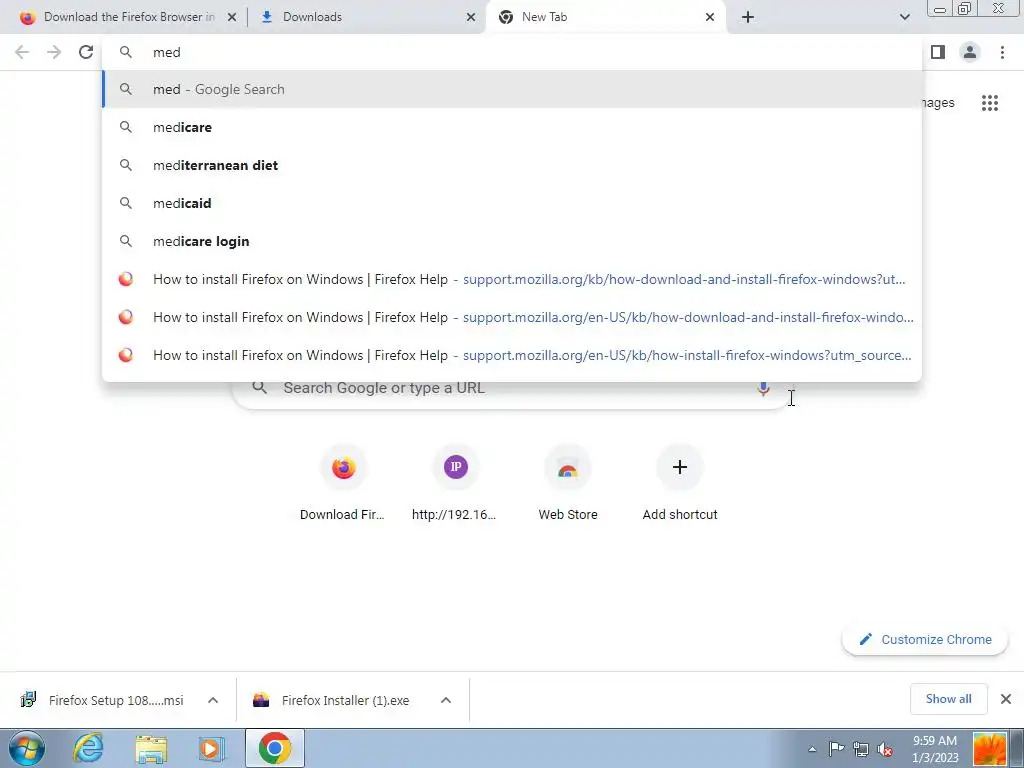The height and width of the screenshot is (768, 1024).
Task: Reload the page with the refresh icon
Action: (x=86, y=52)
